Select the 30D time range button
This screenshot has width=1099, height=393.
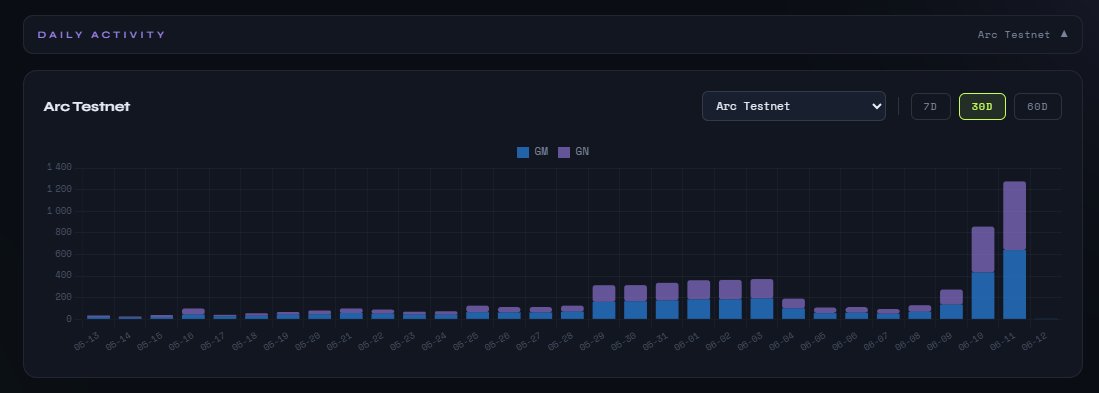click(982, 106)
